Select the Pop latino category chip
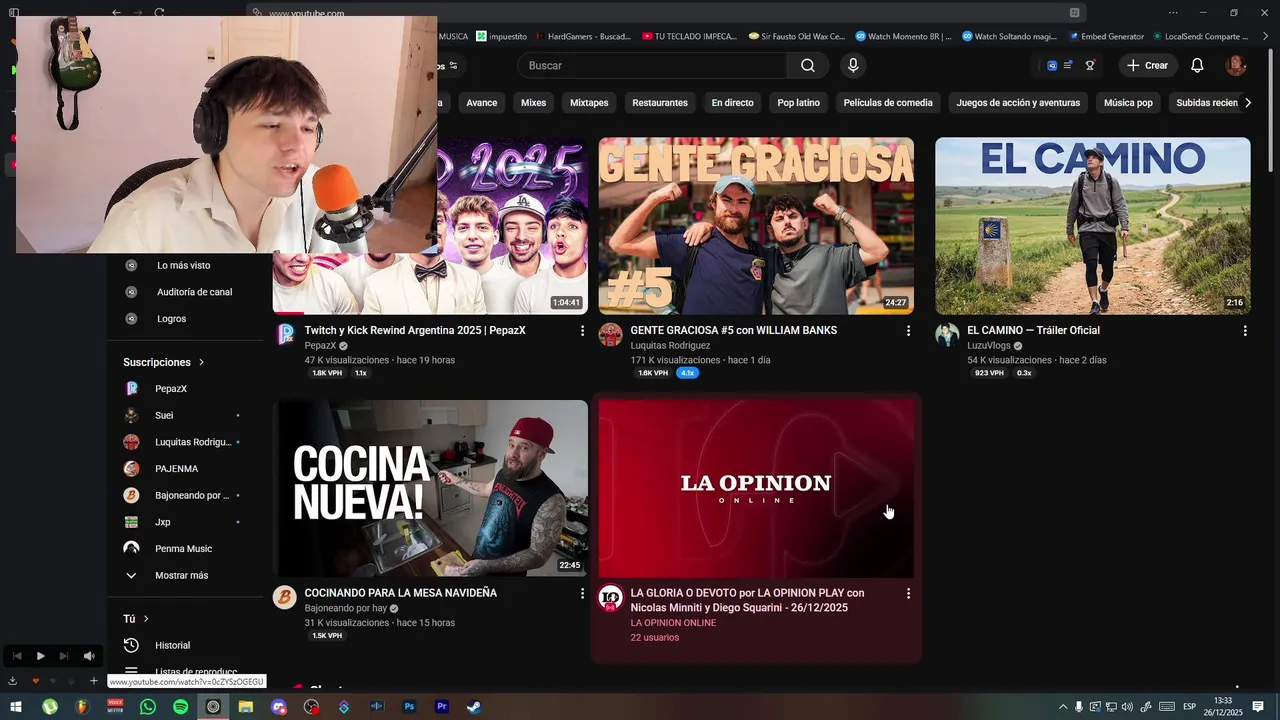Image resolution: width=1280 pixels, height=720 pixels. point(798,103)
